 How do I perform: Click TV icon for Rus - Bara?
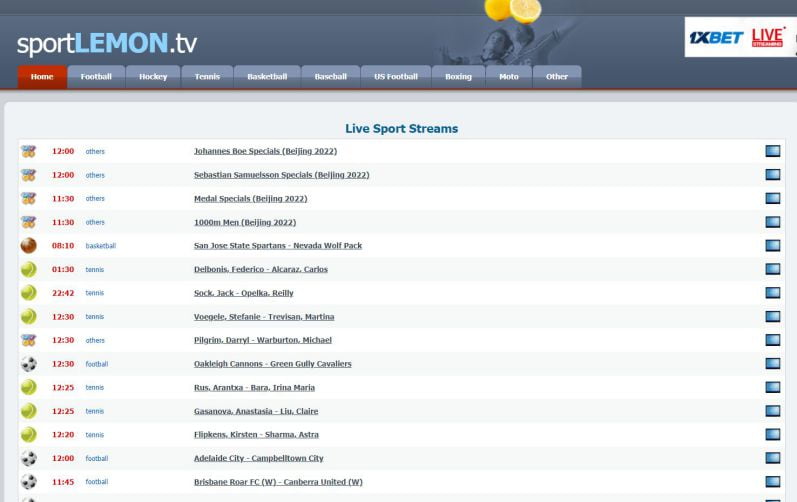773,387
